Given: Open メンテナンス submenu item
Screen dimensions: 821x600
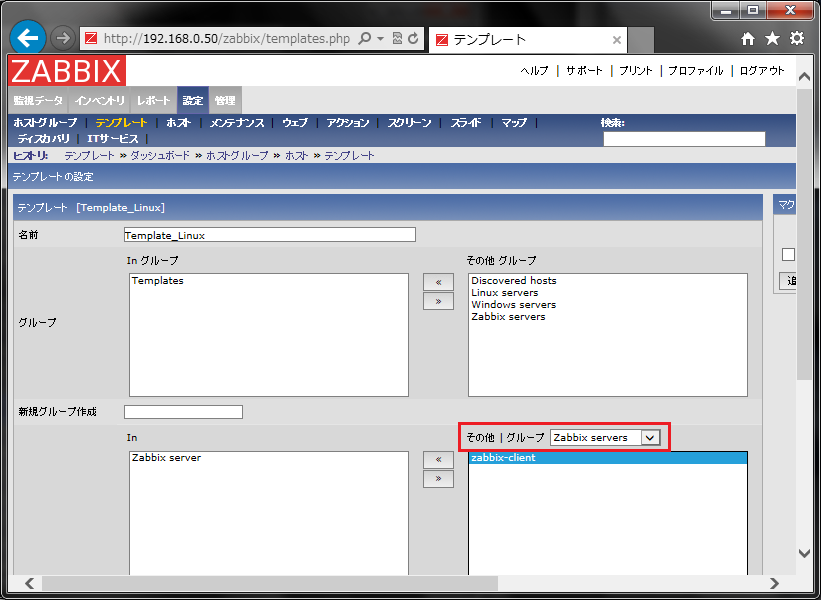Looking at the screenshot, I should (237, 123).
